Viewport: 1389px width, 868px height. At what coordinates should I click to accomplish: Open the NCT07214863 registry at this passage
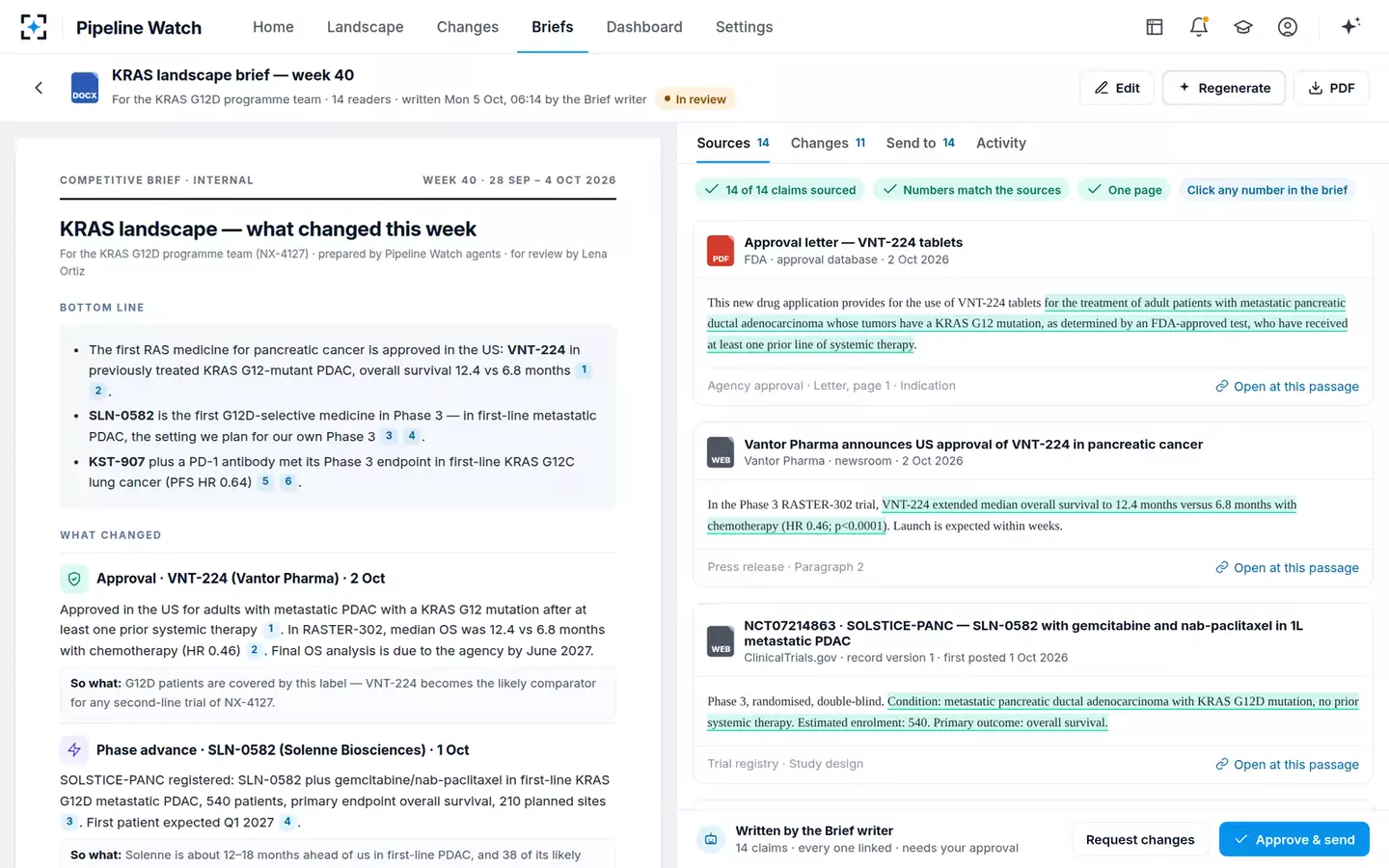(1287, 765)
